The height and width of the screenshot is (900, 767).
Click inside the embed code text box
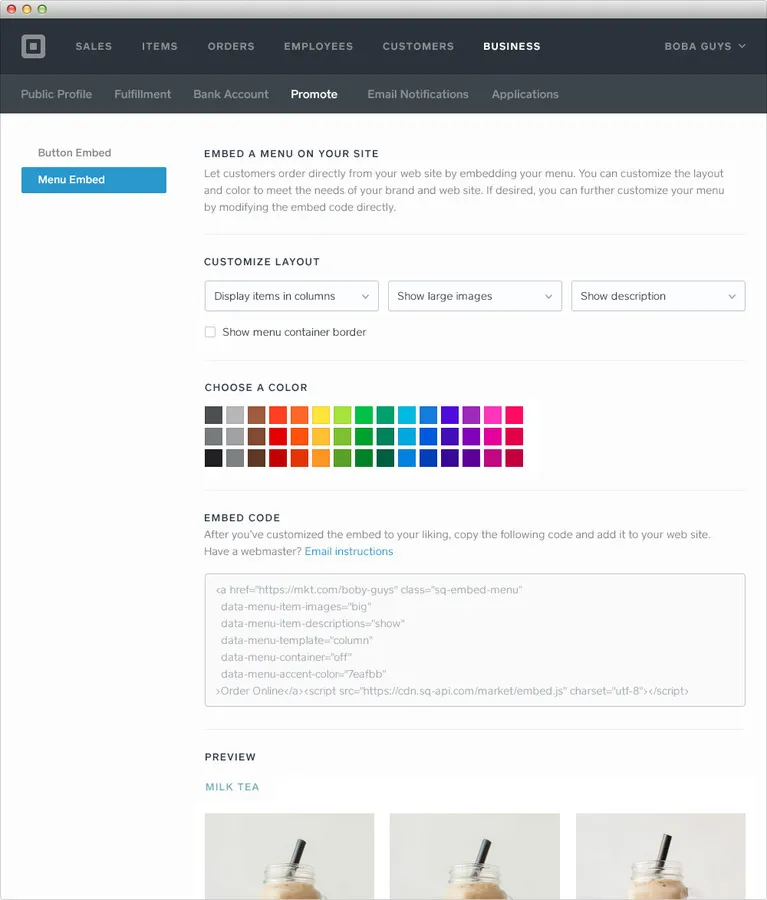click(x=475, y=640)
